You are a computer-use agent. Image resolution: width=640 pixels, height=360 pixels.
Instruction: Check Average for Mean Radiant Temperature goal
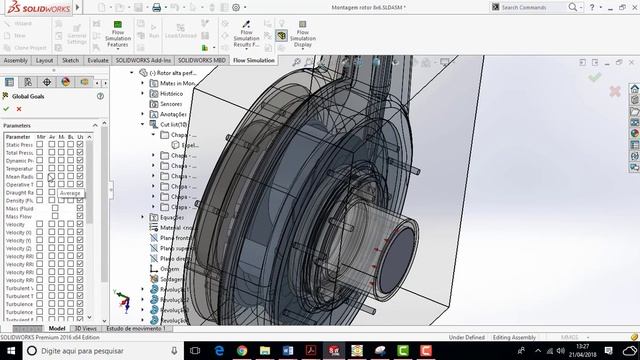51,176
